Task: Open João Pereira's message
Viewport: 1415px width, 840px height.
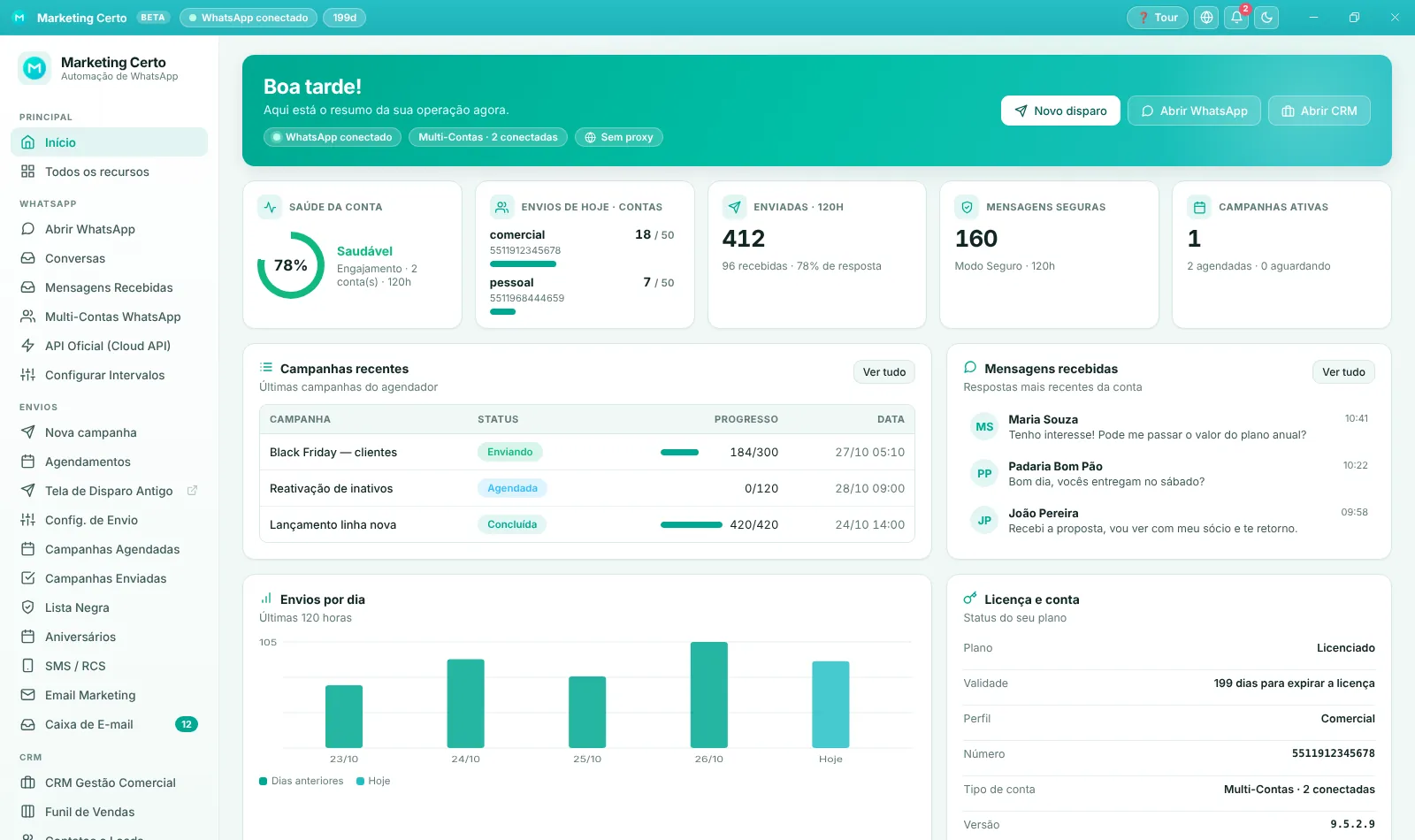Action: click(x=1169, y=521)
